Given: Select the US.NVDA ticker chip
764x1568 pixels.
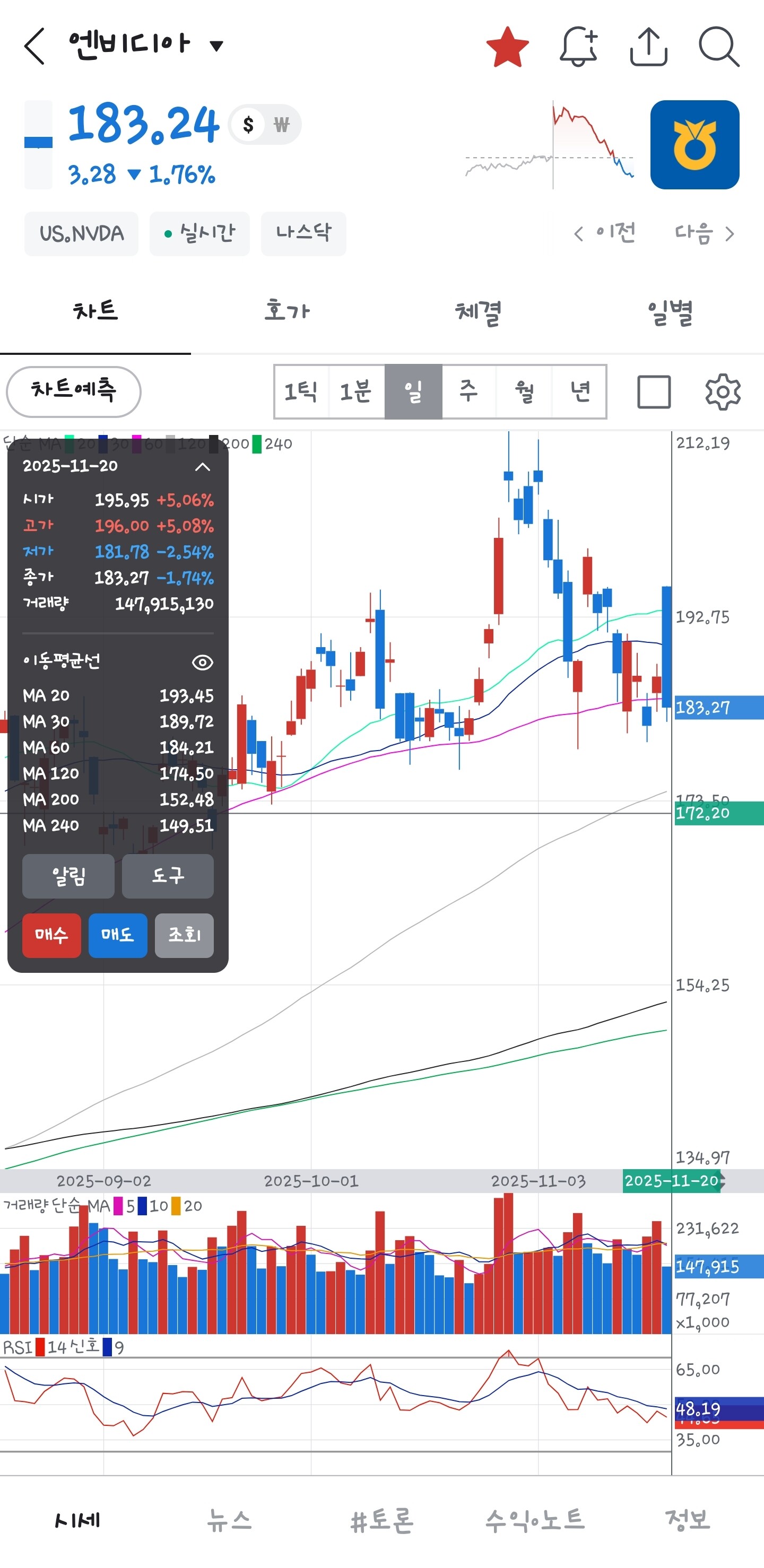Looking at the screenshot, I should (x=82, y=234).
